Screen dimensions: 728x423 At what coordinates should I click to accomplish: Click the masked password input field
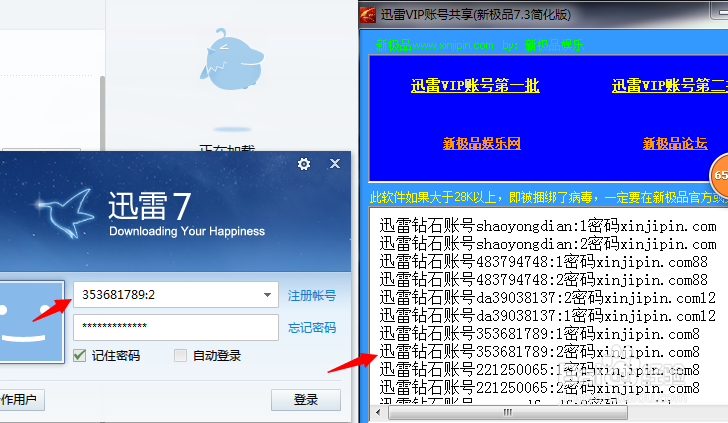[x=176, y=327]
